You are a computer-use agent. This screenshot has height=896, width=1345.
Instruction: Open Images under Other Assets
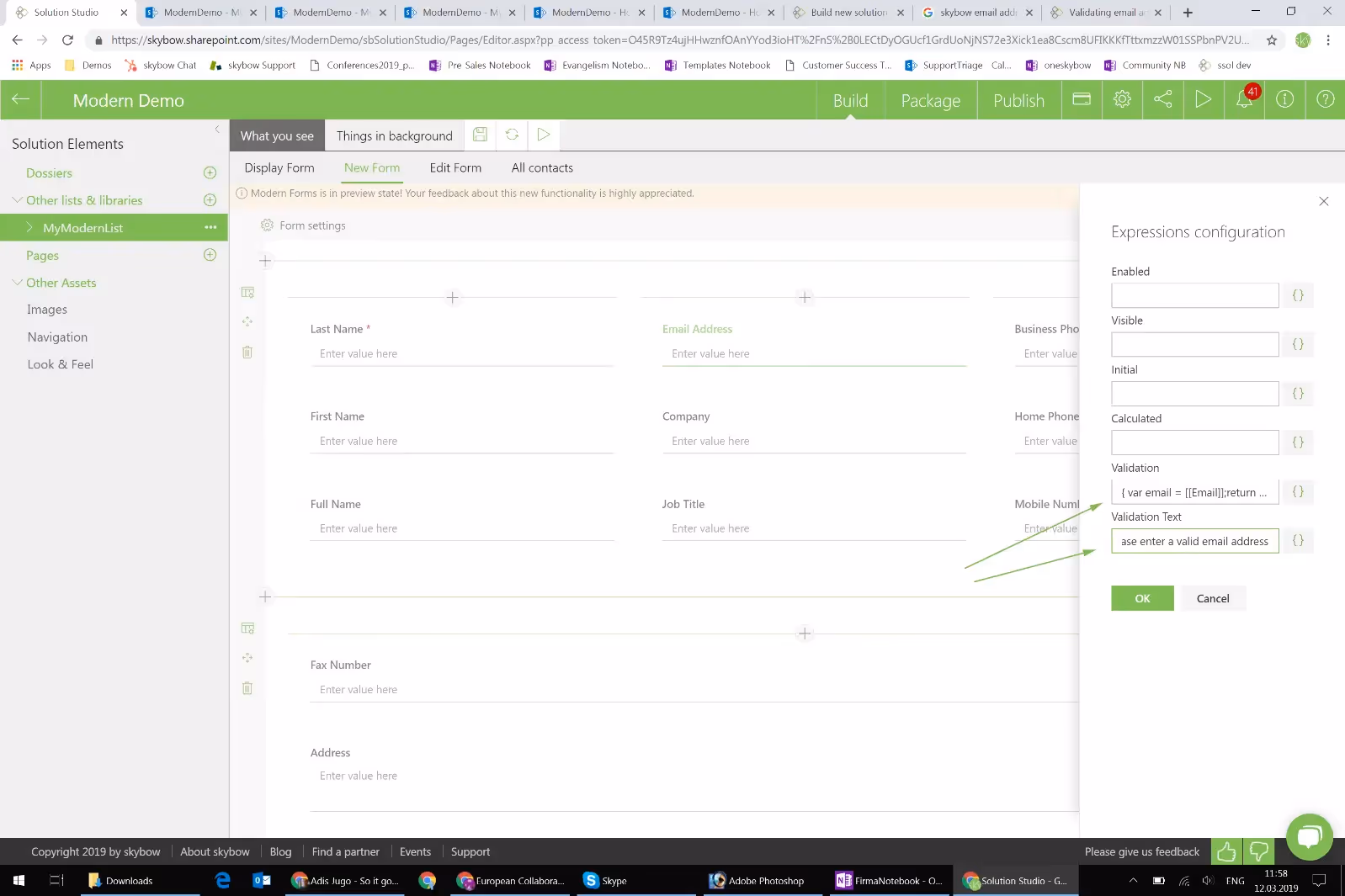pyautogui.click(x=47, y=310)
